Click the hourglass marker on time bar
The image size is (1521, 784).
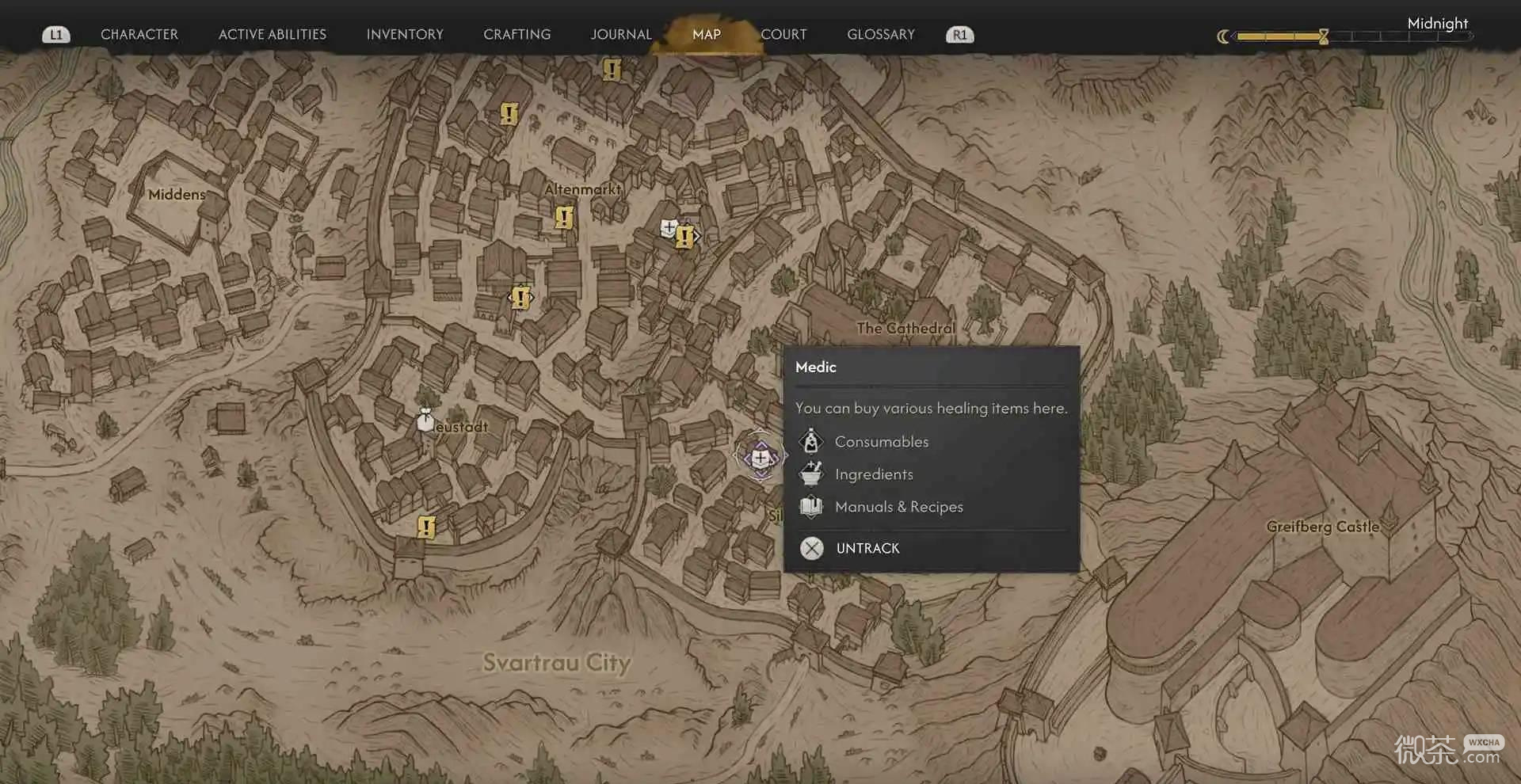point(1324,36)
